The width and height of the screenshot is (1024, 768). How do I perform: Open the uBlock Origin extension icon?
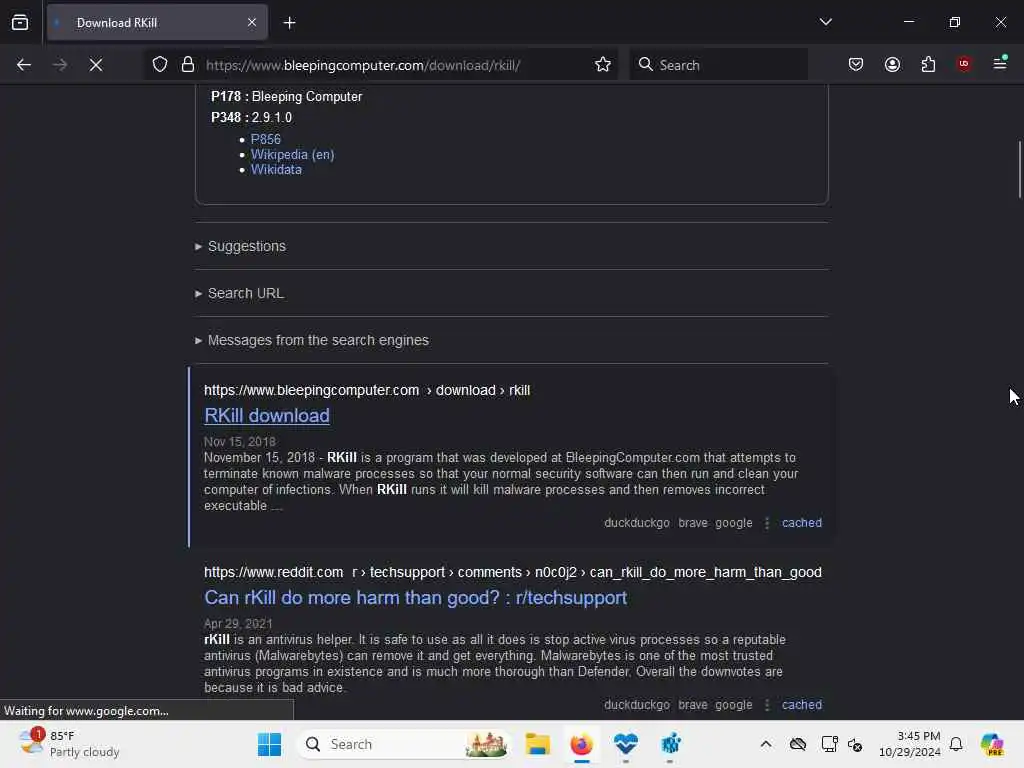964,64
